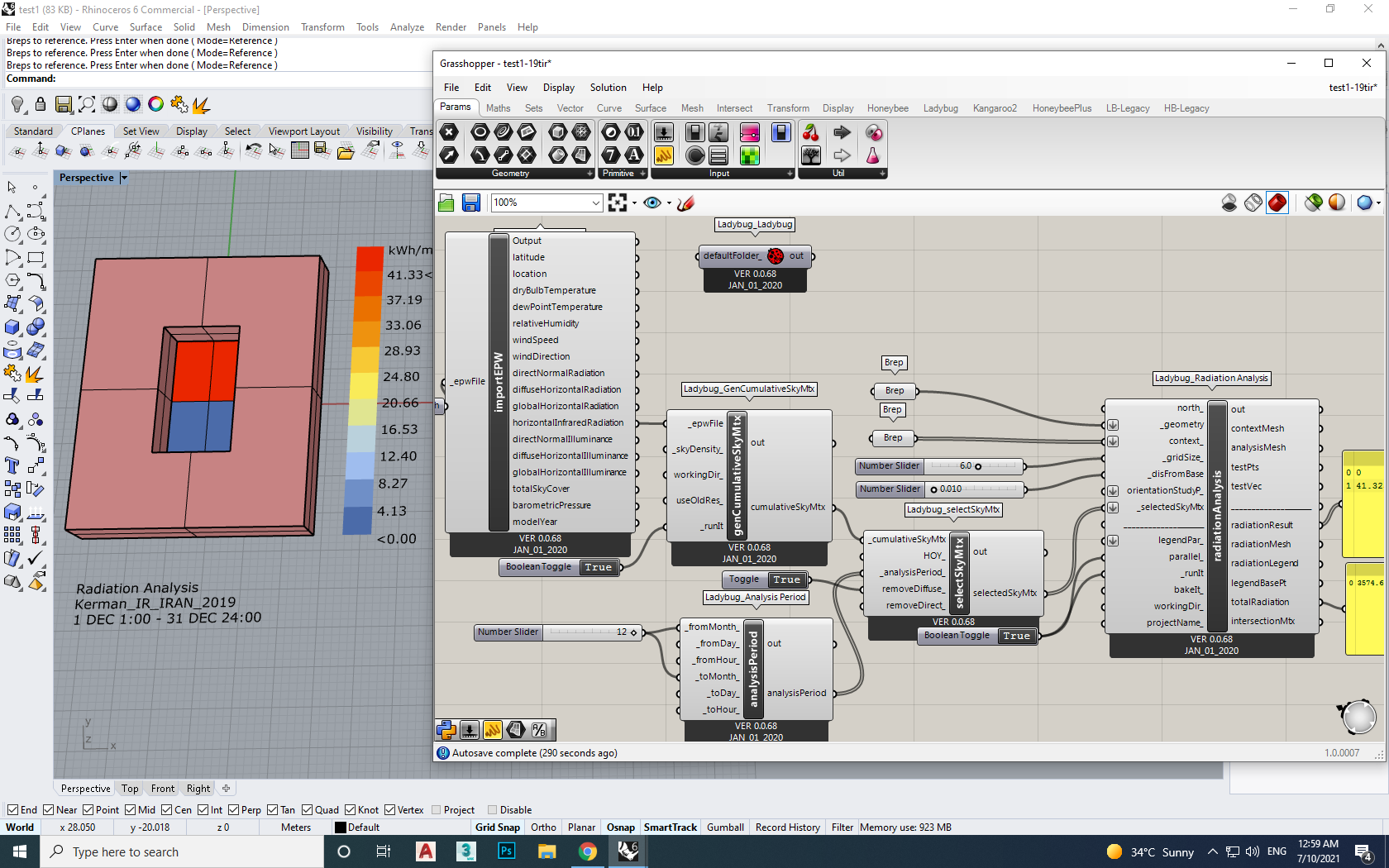Image resolution: width=1389 pixels, height=868 pixels.
Task: Enable the Disable osnap checkbox
Action: pos(493,810)
